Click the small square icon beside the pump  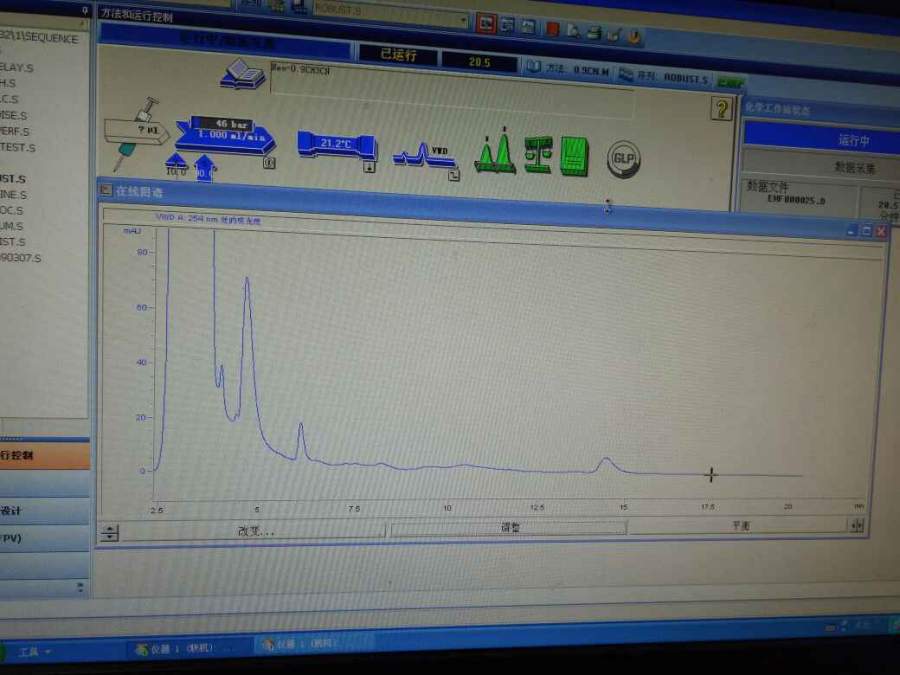[269, 163]
